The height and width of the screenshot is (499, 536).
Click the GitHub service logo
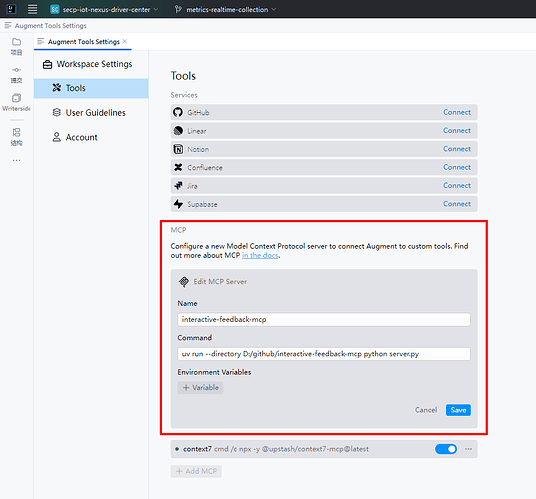coord(178,112)
